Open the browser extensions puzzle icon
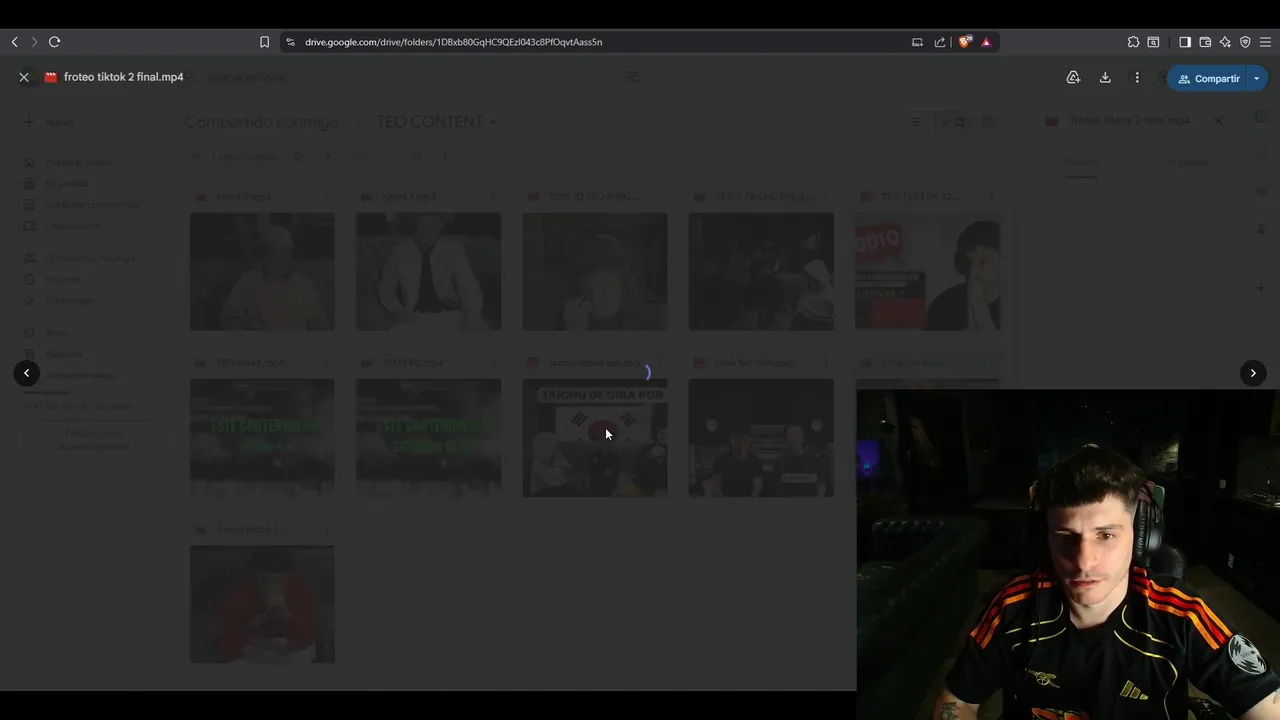 tap(1133, 42)
